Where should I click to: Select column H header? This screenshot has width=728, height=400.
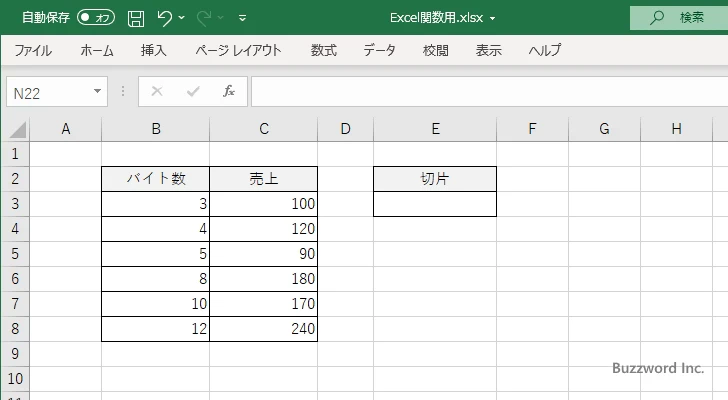pyautogui.click(x=676, y=129)
